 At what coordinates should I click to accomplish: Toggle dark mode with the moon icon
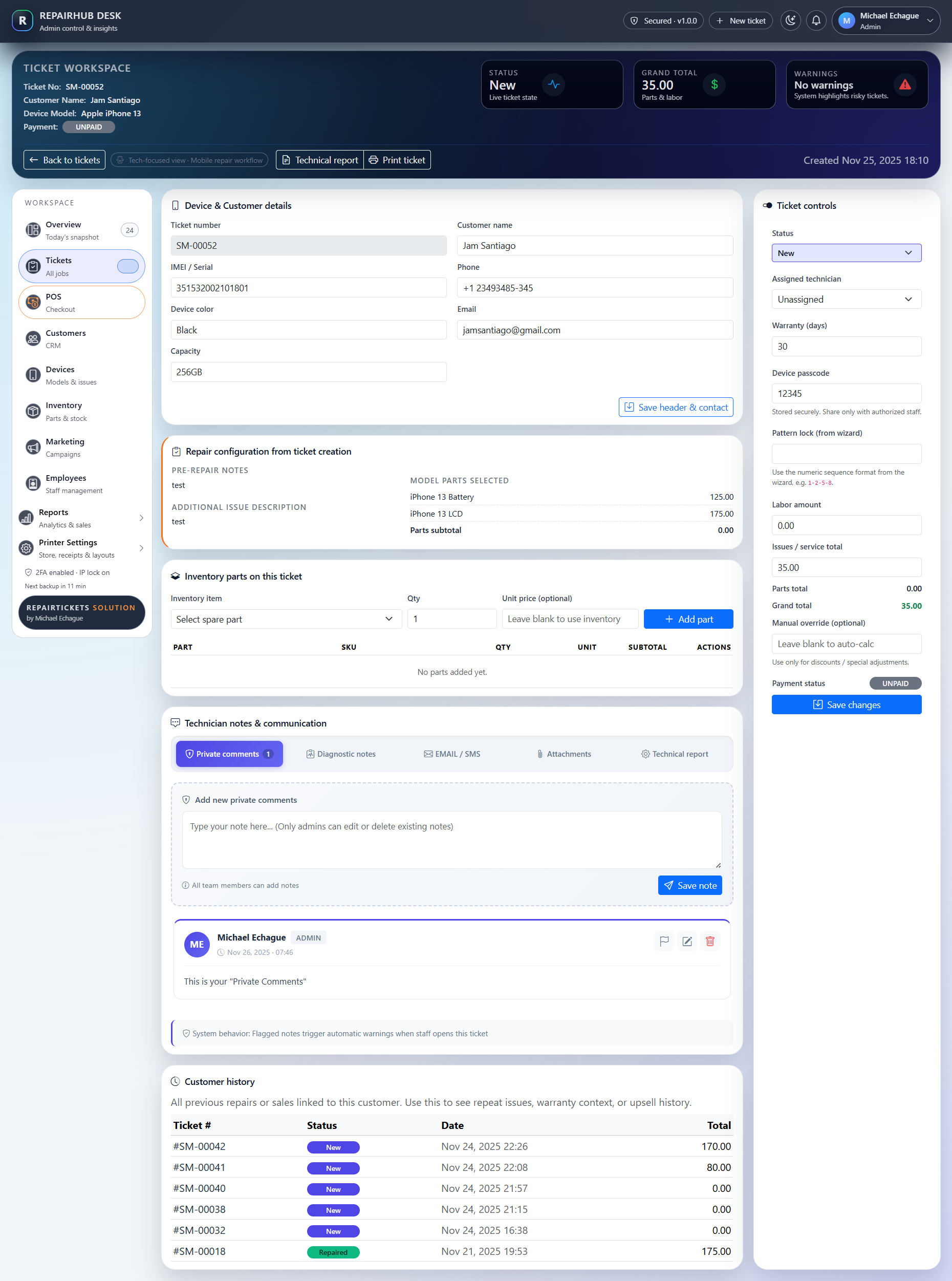pyautogui.click(x=790, y=20)
